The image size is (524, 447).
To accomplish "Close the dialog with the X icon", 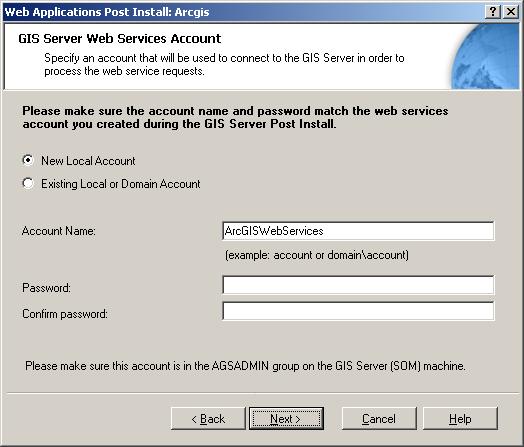I will click(511, 12).
